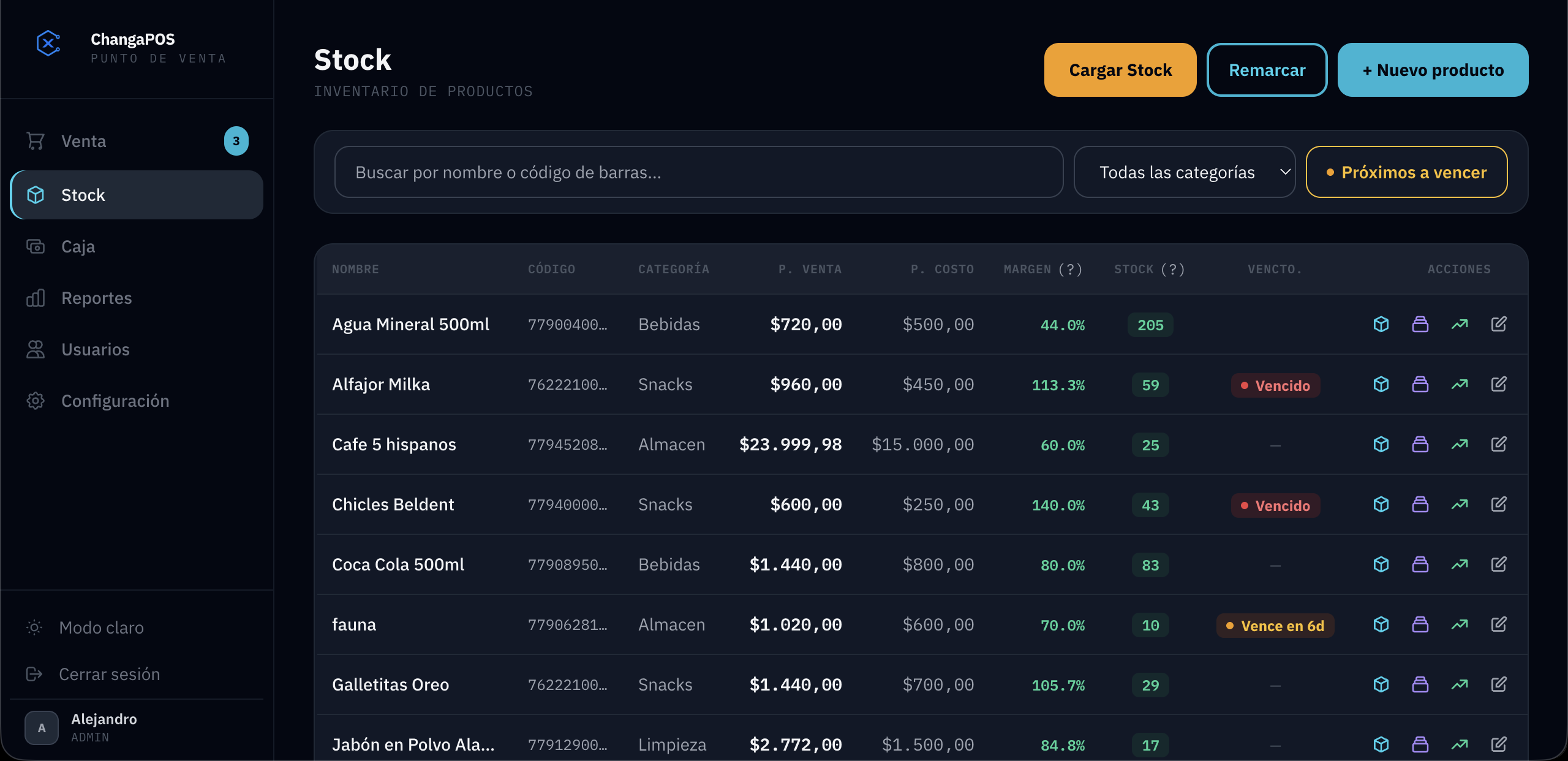The height and width of the screenshot is (761, 1568).
Task: Click the Cargar Stock button
Action: pyautogui.click(x=1120, y=70)
